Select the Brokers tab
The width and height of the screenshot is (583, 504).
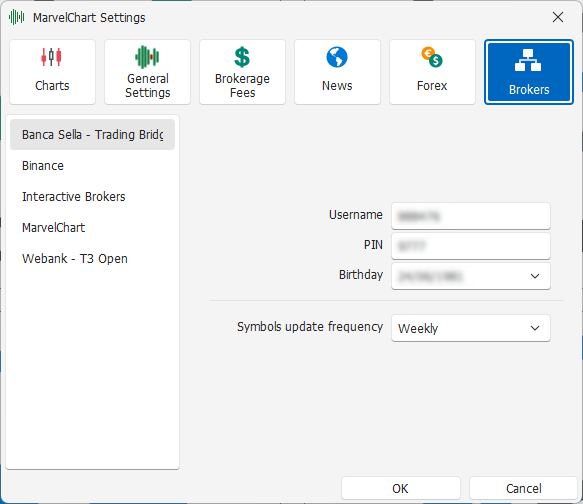point(529,72)
